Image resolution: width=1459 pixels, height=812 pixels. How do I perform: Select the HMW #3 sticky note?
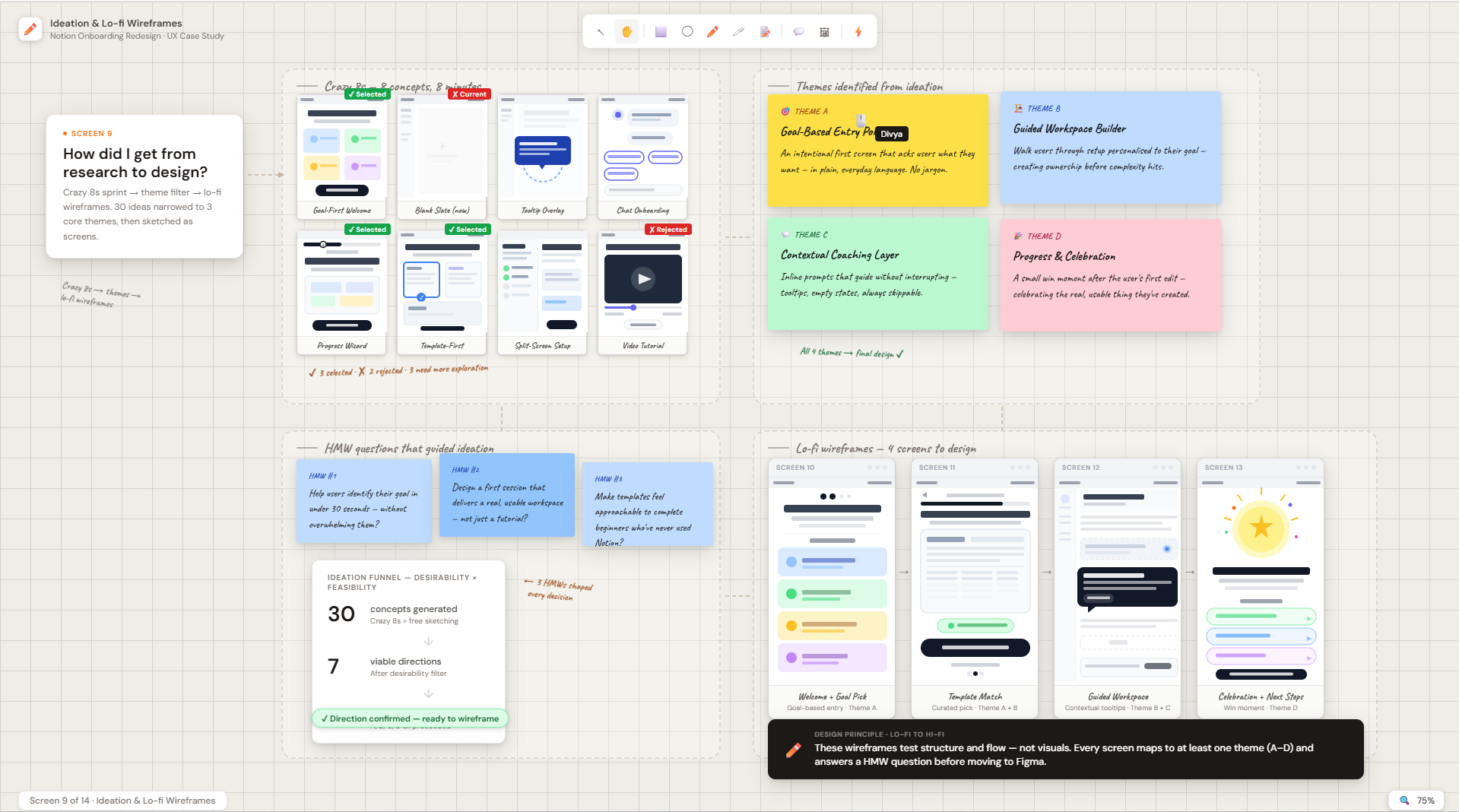tap(648, 504)
